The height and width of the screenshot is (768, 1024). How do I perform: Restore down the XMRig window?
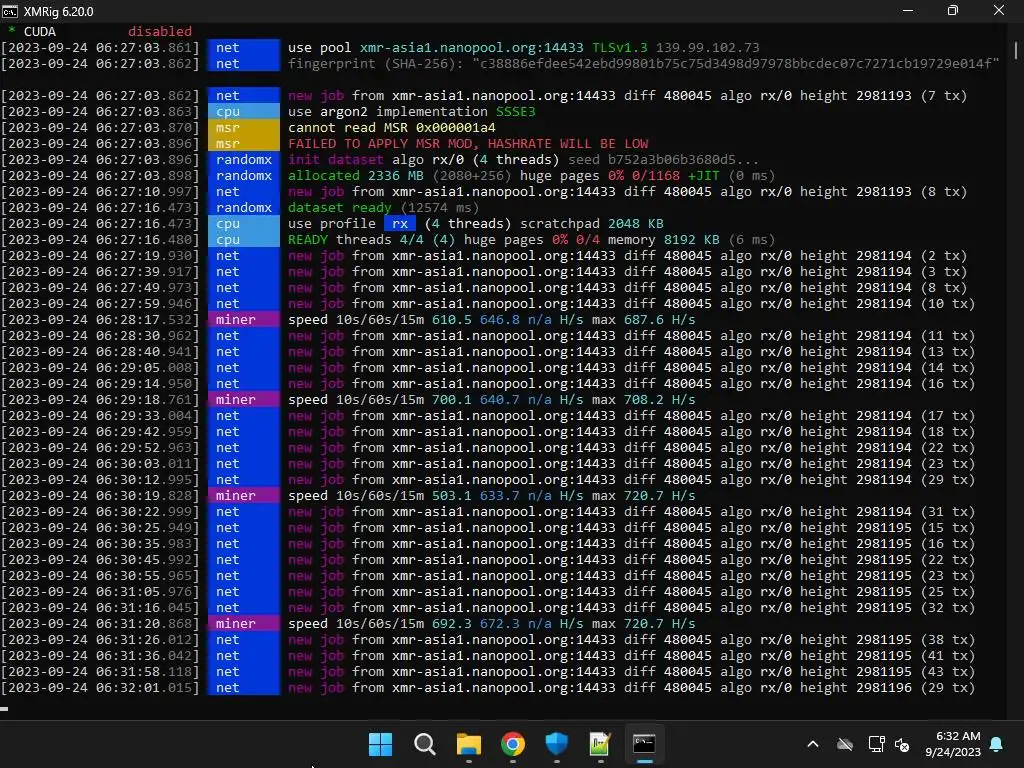click(953, 10)
